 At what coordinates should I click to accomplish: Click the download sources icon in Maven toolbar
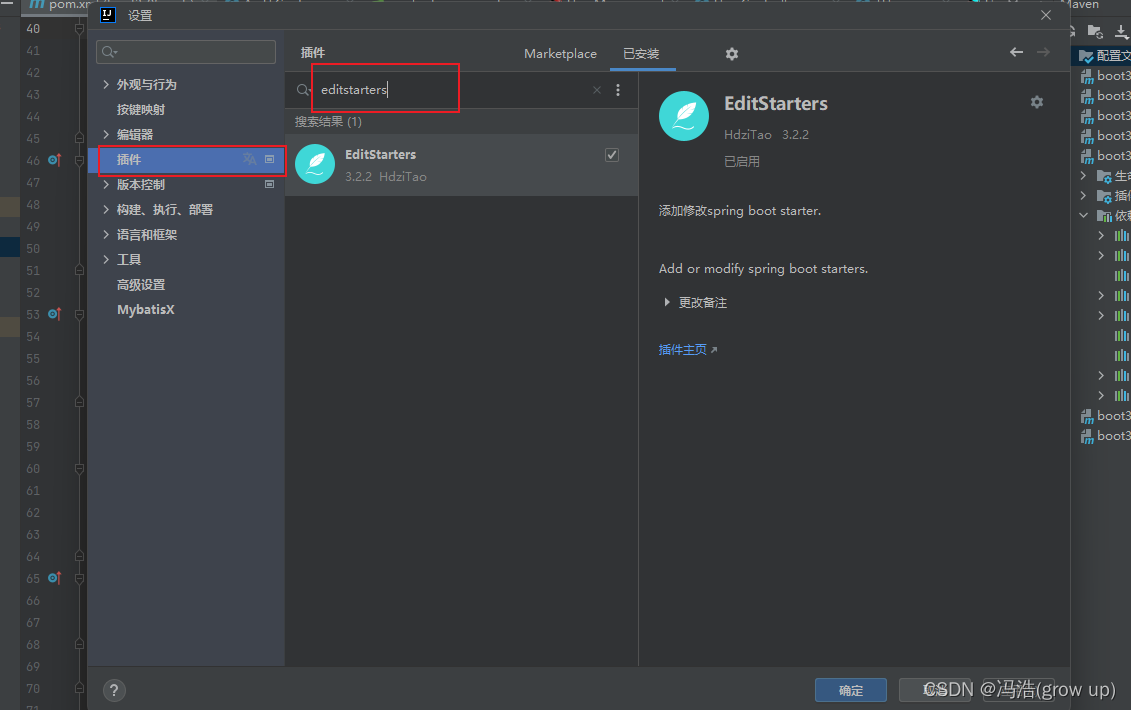1122,32
